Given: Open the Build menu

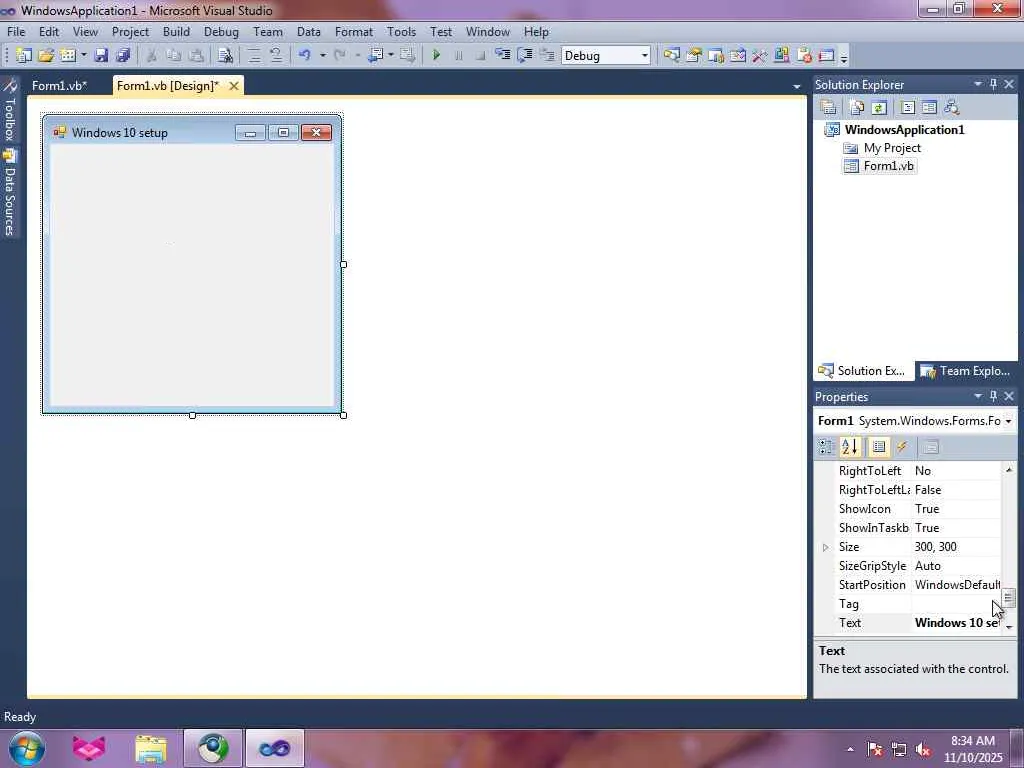Looking at the screenshot, I should pyautogui.click(x=176, y=31).
